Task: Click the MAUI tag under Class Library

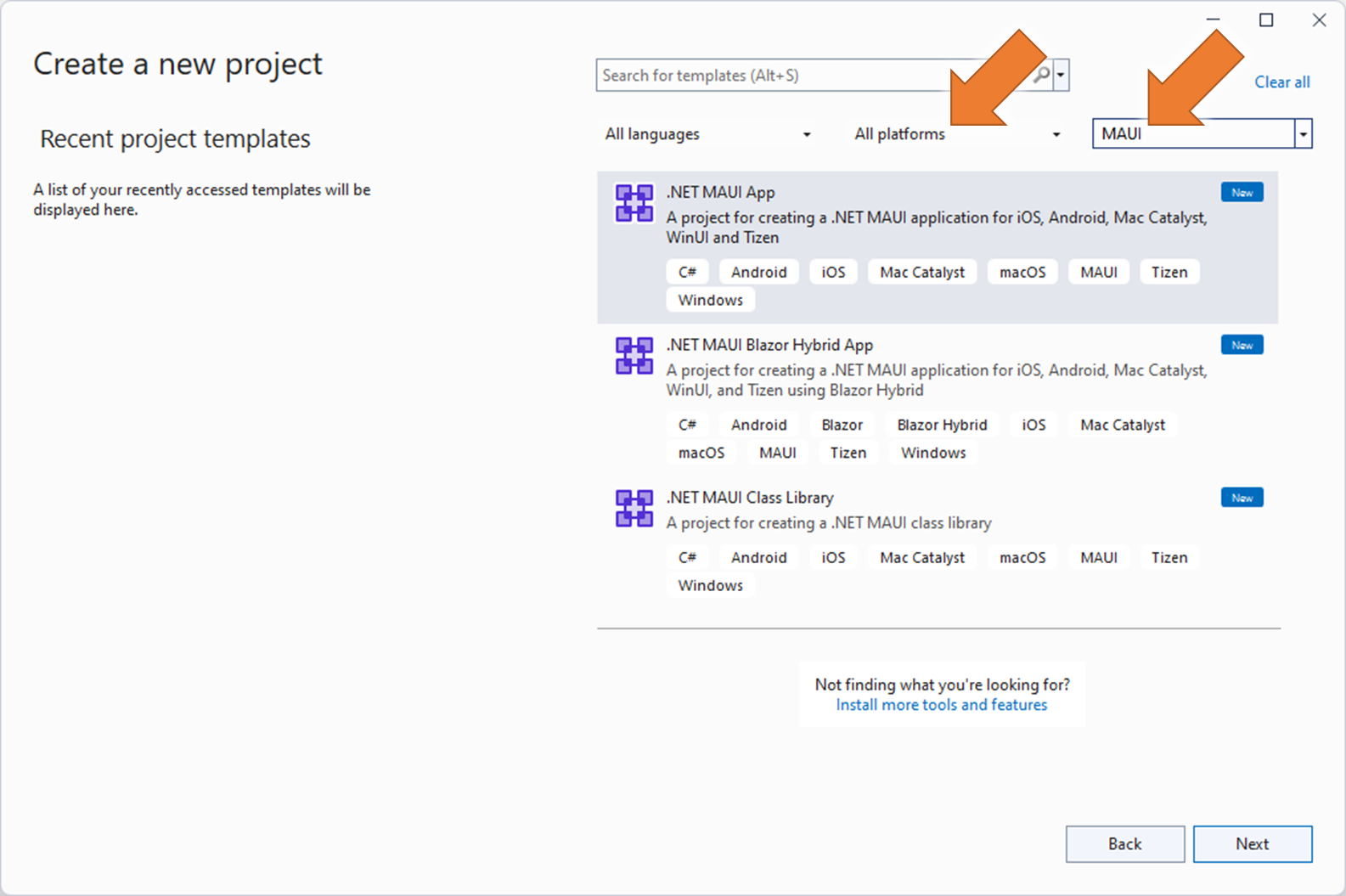Action: click(x=1099, y=557)
